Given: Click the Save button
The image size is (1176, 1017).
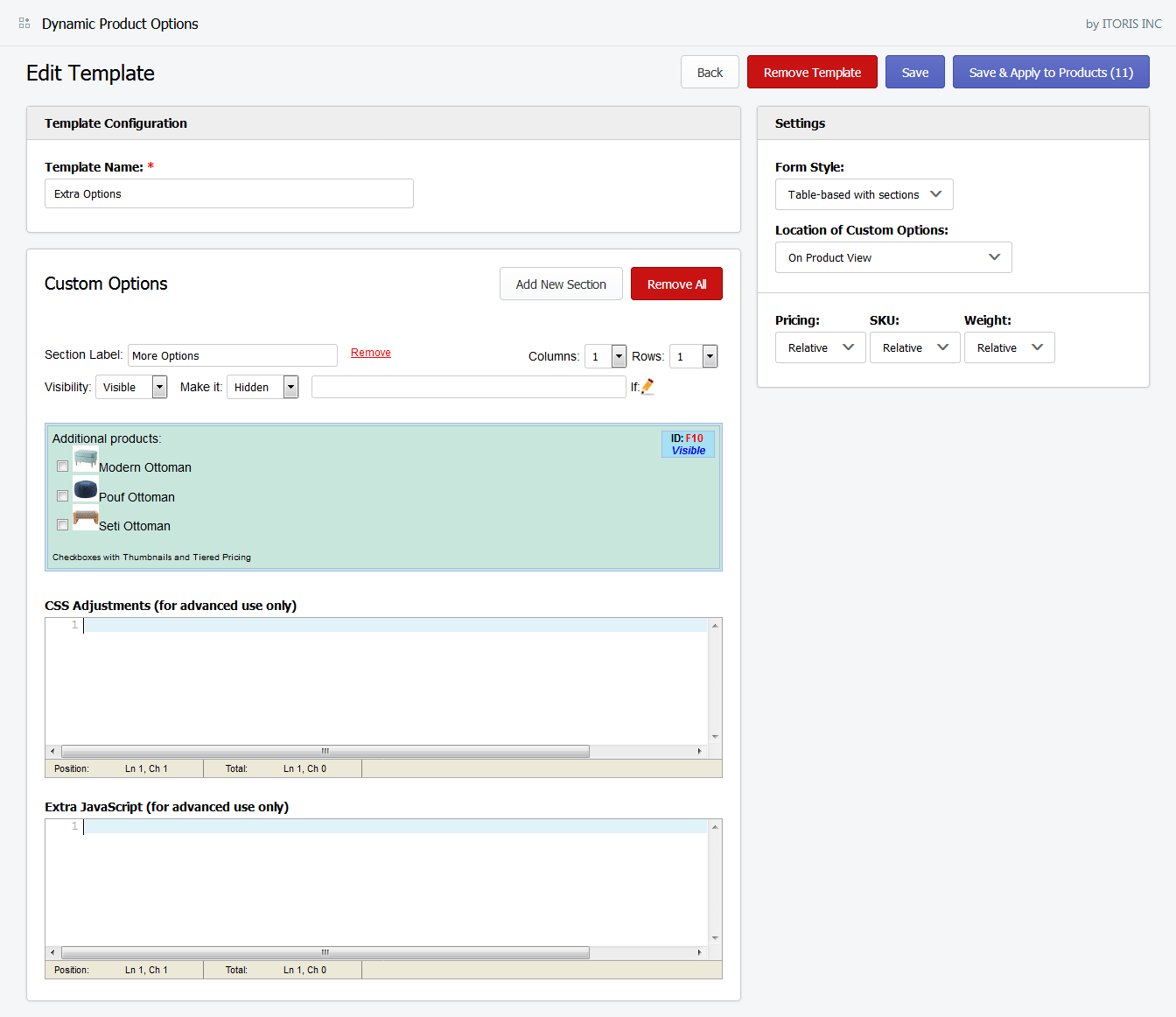Looking at the screenshot, I should [915, 72].
